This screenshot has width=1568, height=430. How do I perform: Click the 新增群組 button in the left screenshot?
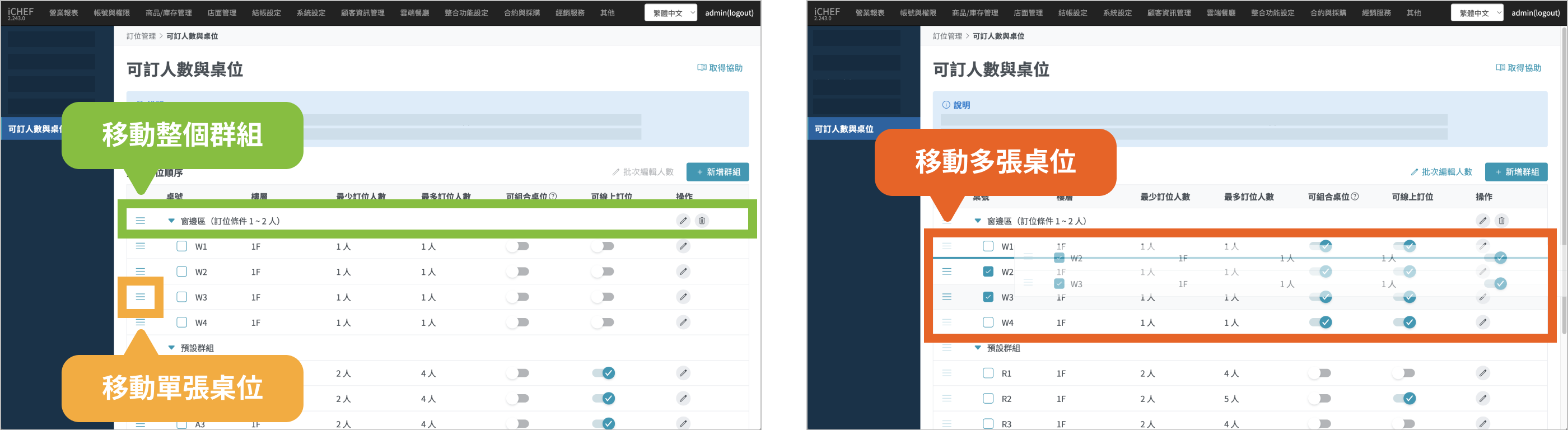tap(717, 172)
